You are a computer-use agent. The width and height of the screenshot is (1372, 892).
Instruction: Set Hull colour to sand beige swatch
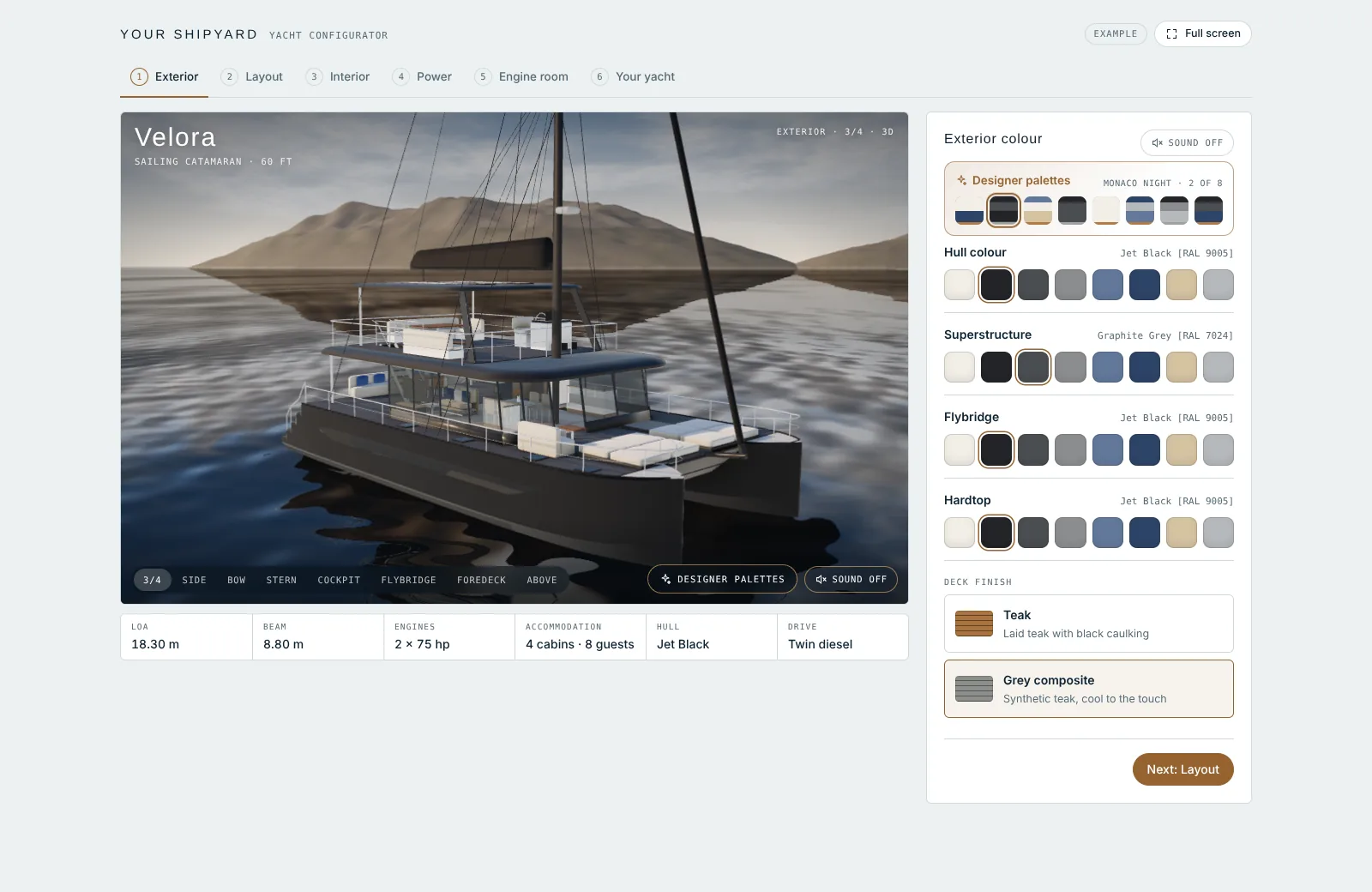pos(1182,285)
